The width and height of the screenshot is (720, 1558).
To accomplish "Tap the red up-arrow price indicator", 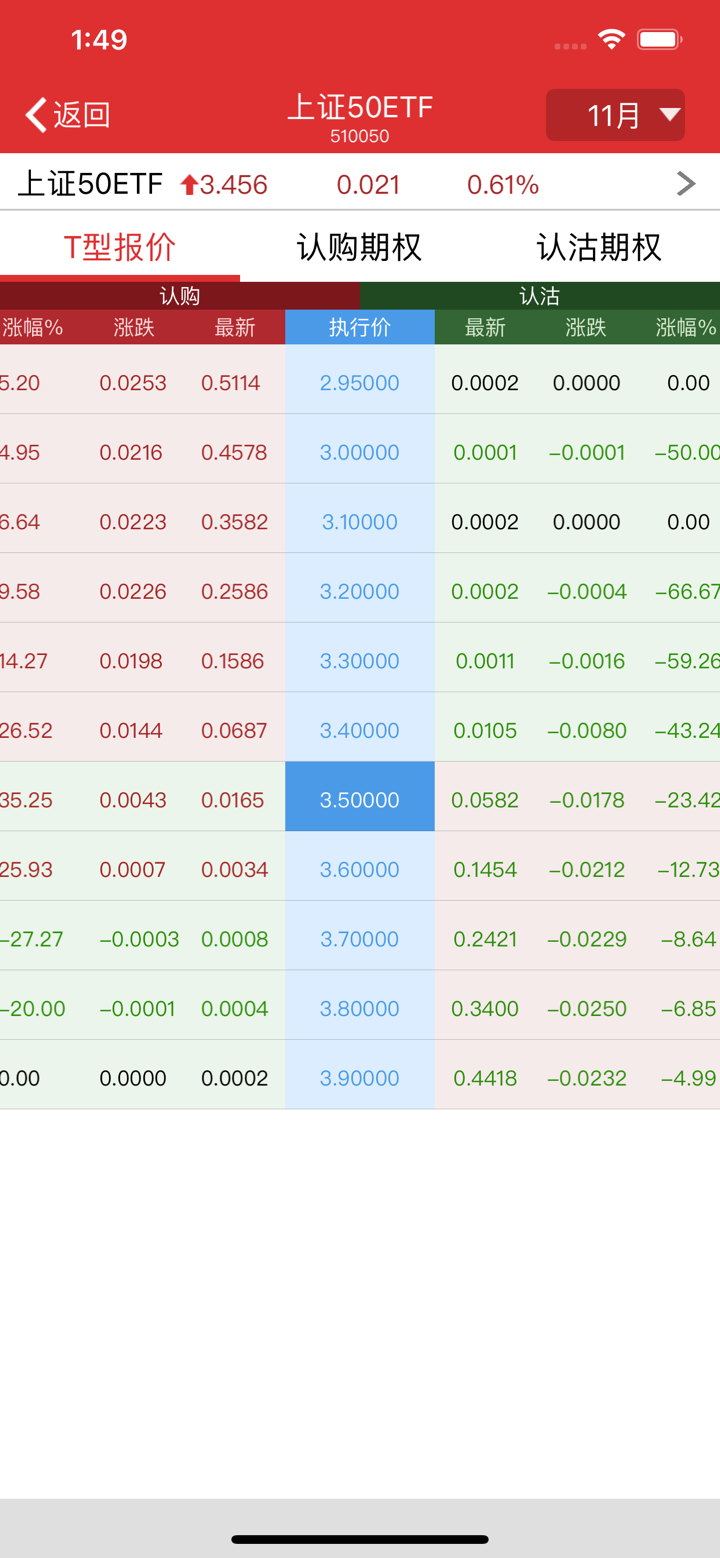I will [x=189, y=185].
